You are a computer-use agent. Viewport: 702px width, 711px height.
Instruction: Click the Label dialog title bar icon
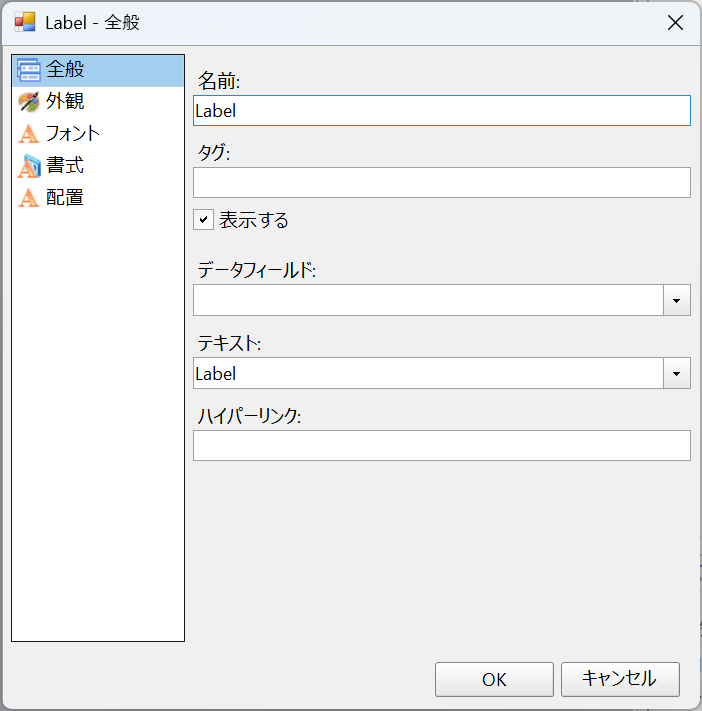[x=24, y=22]
